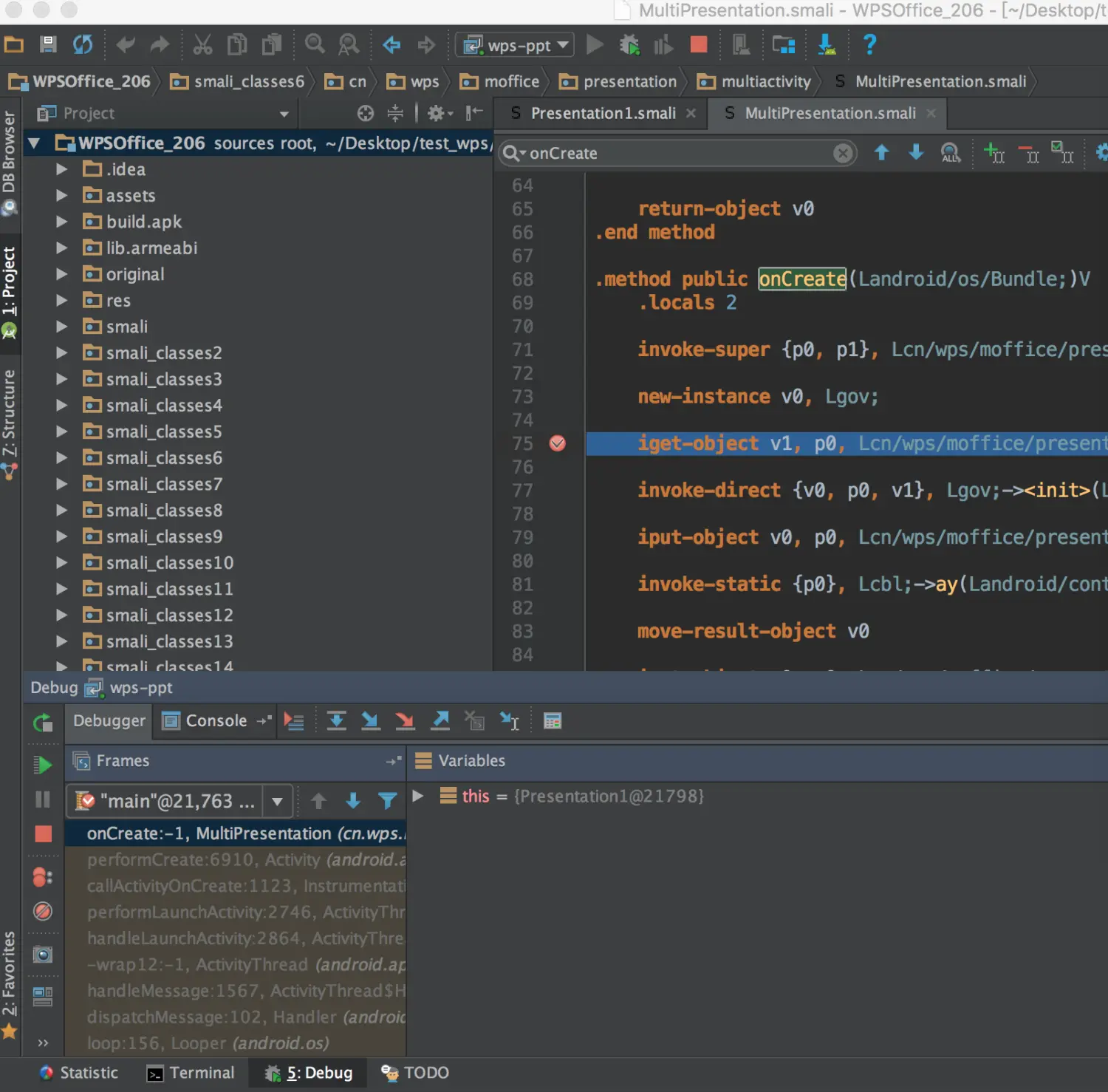
Task: Go to next search occurrence
Action: (x=916, y=152)
